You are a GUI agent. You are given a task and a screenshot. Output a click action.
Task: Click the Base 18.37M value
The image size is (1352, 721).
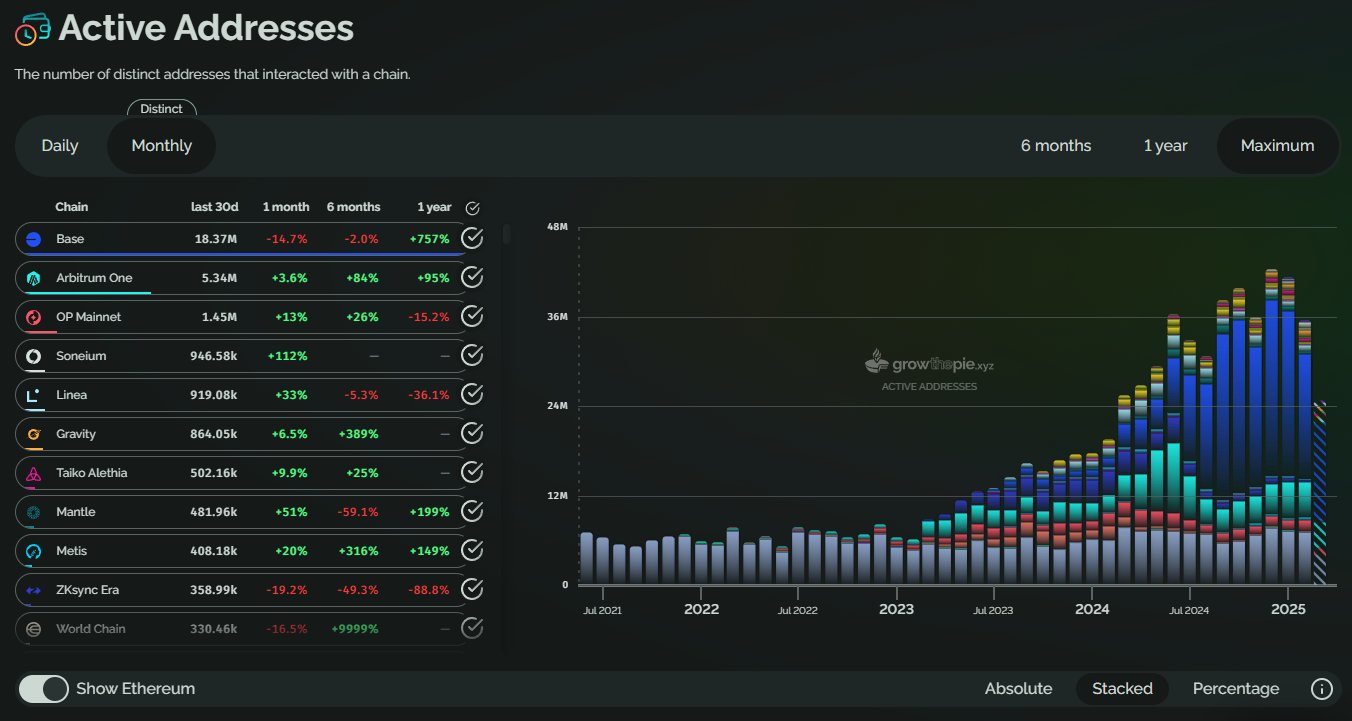216,239
